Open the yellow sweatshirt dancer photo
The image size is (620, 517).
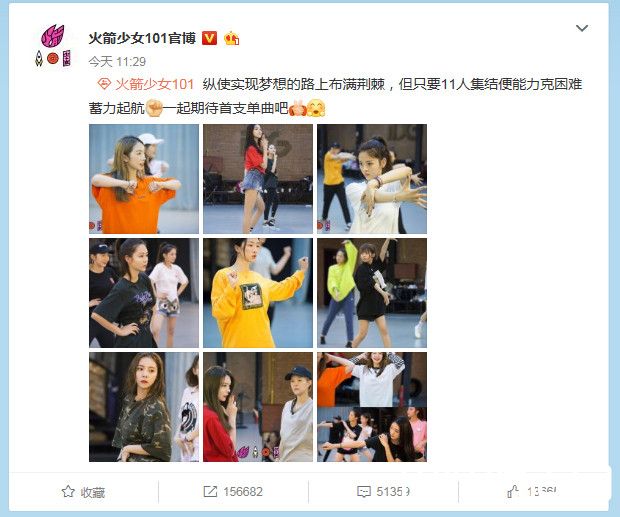click(x=258, y=293)
